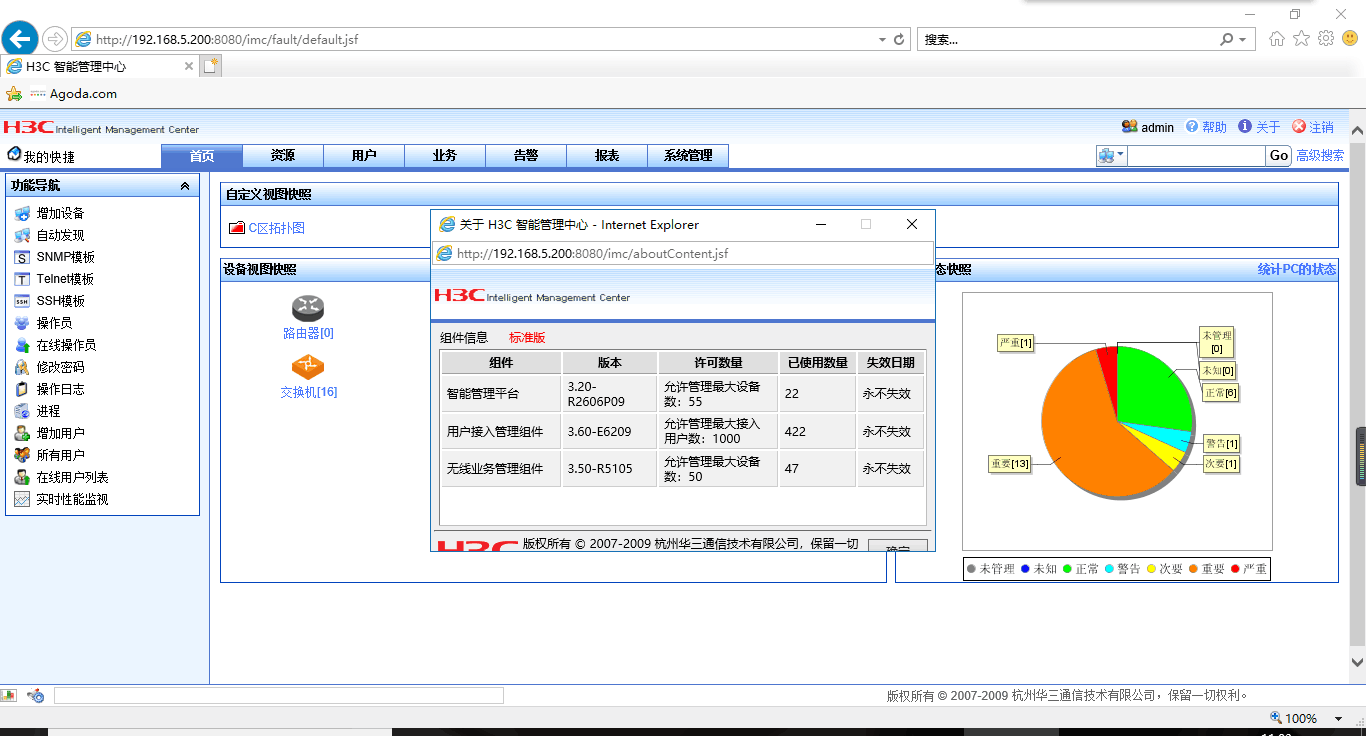Open a new browser tab
Viewport: 1366px width, 736px height.
point(210,66)
